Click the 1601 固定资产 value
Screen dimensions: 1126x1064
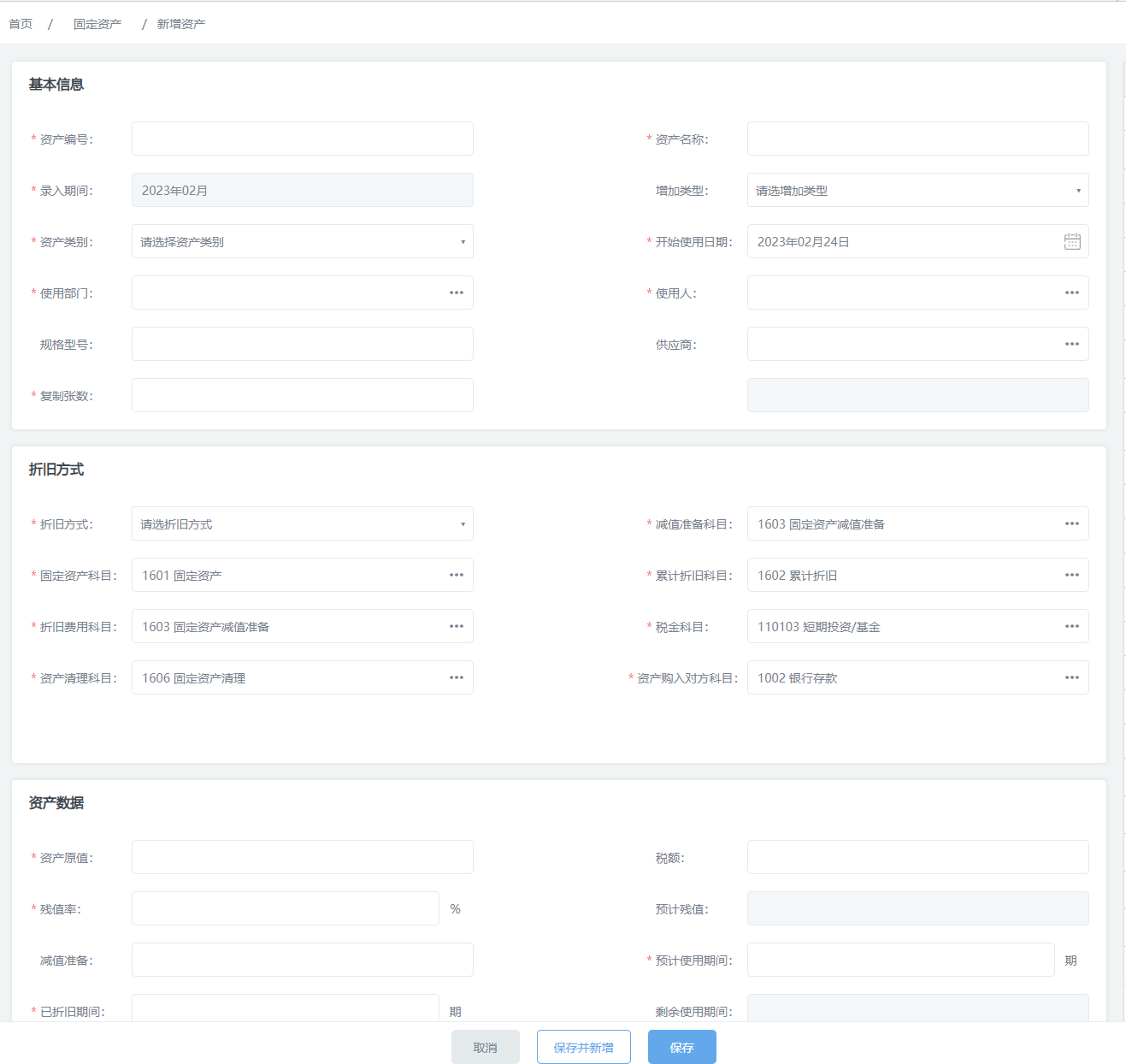(x=182, y=576)
